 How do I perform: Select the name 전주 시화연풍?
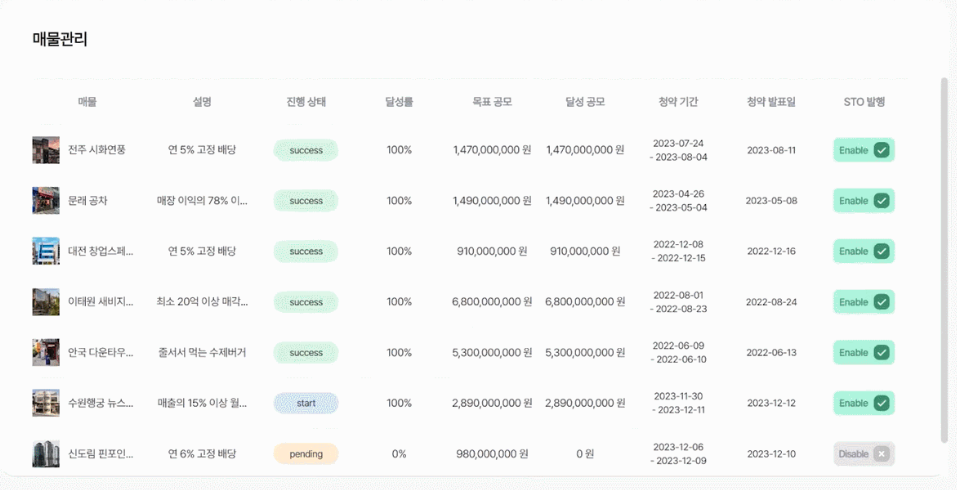pos(96,150)
